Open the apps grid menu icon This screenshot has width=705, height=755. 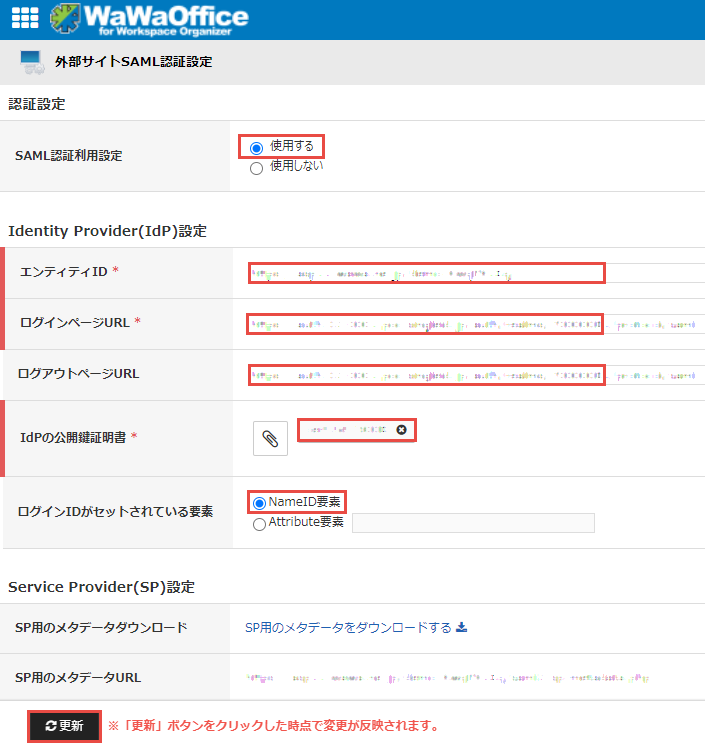[x=24, y=18]
